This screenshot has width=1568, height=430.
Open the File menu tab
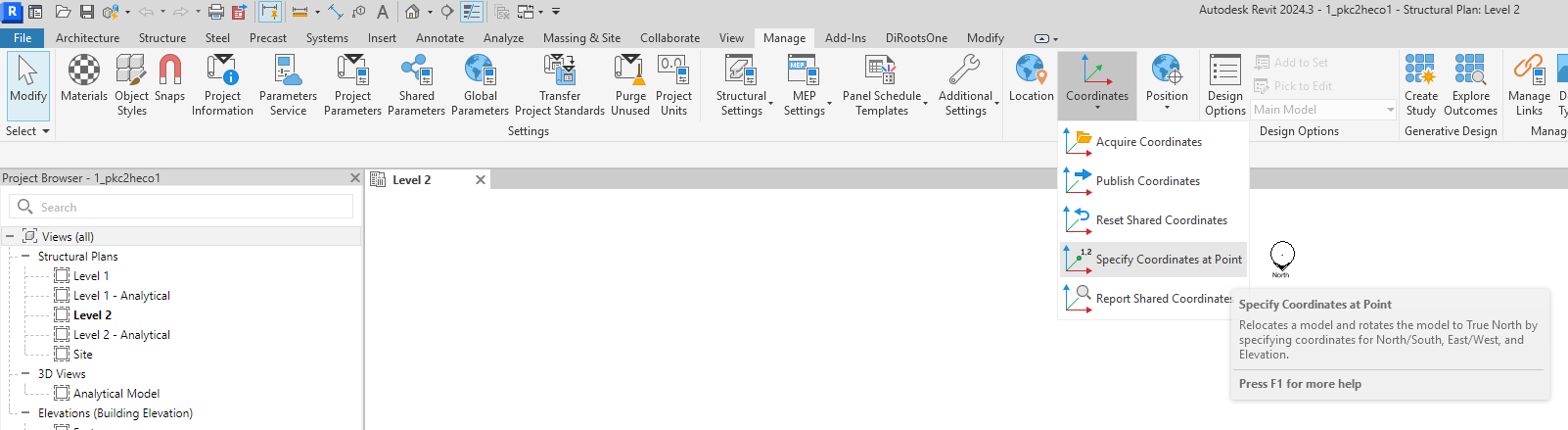23,38
